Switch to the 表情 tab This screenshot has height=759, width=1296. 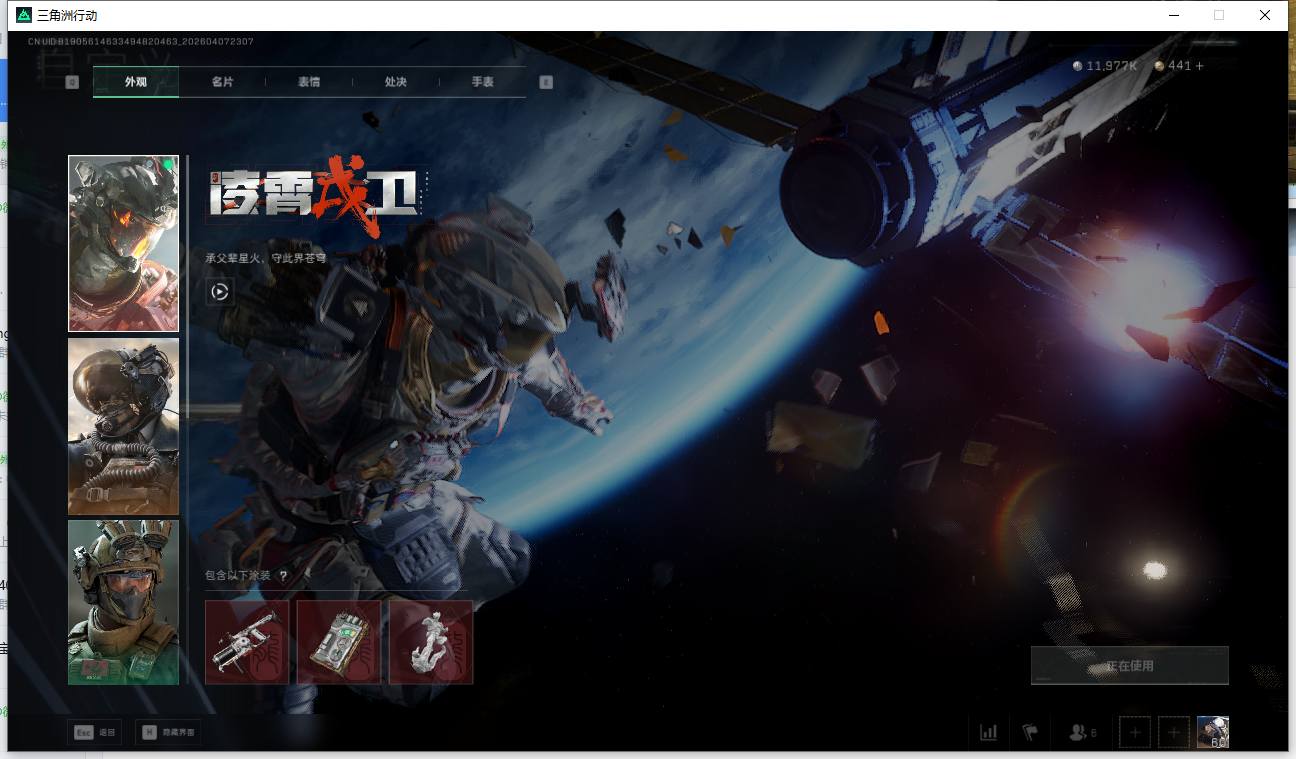(x=309, y=82)
